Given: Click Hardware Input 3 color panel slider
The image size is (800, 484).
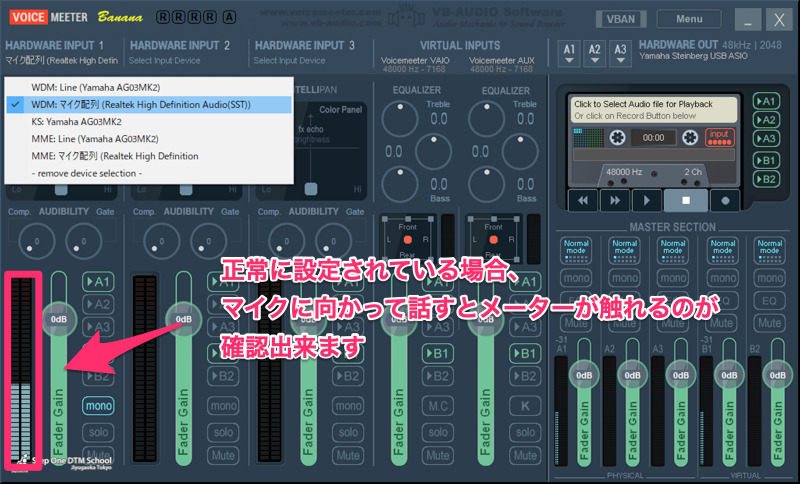Looking at the screenshot, I should click(311, 189).
